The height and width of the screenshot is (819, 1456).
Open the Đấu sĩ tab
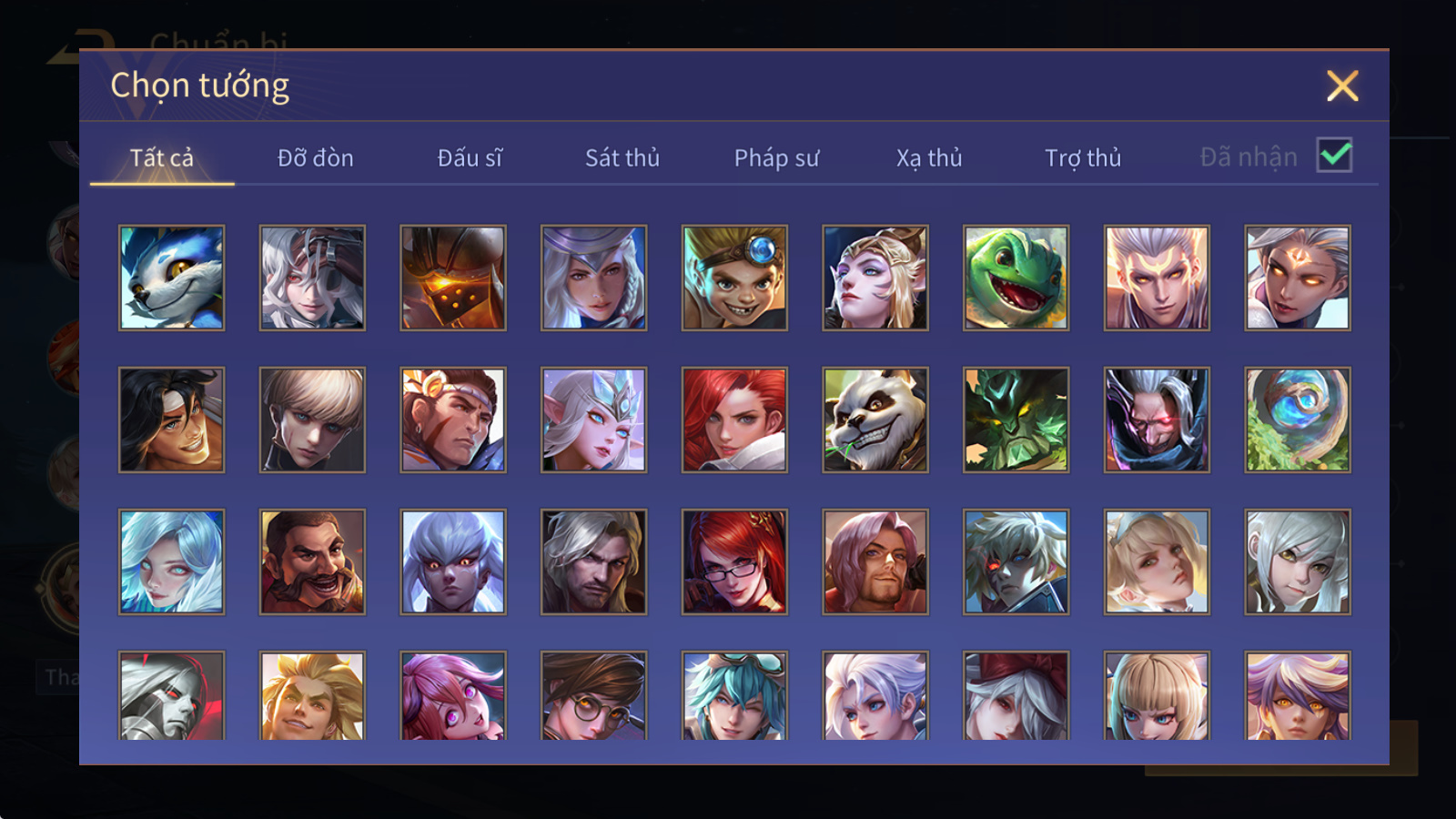pyautogui.click(x=470, y=157)
